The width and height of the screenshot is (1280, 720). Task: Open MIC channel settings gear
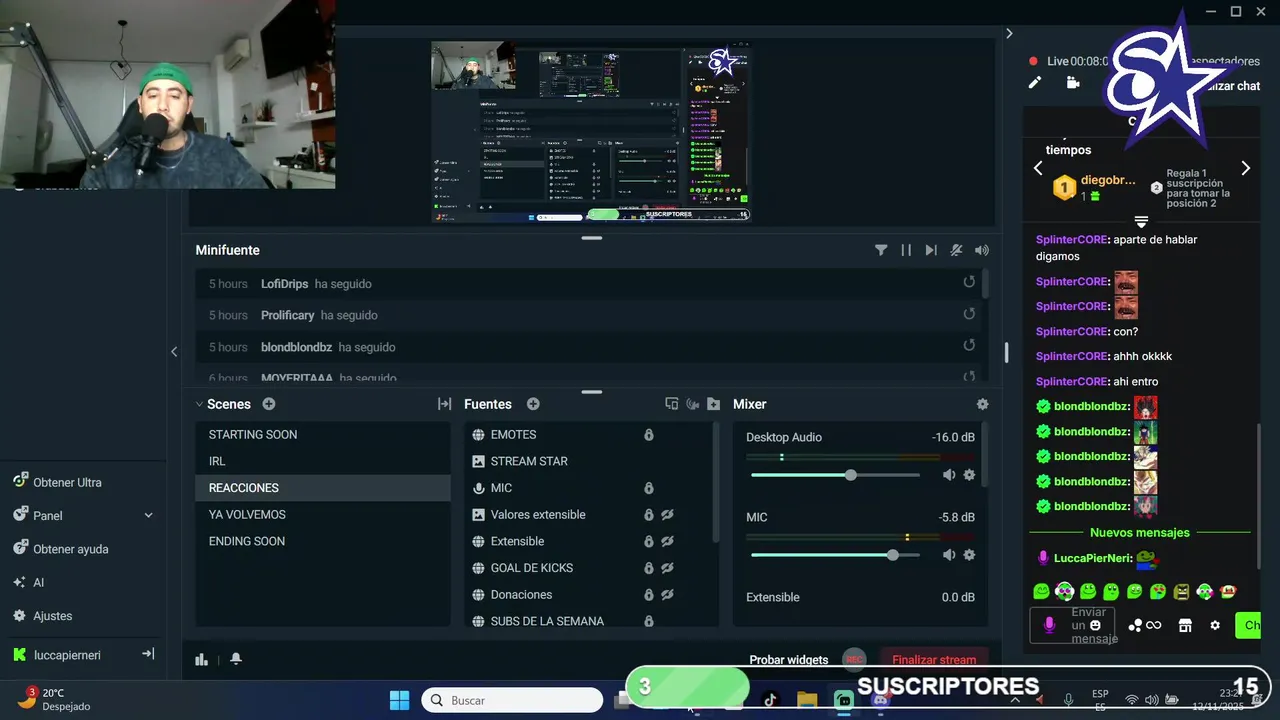(969, 555)
